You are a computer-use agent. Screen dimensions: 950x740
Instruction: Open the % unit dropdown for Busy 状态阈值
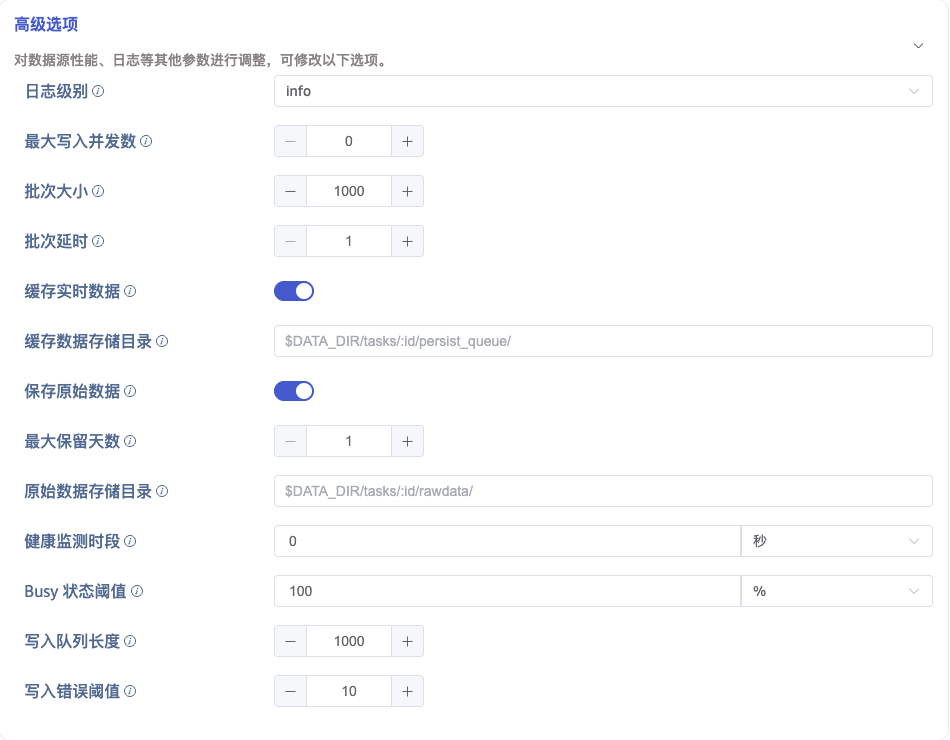835,591
